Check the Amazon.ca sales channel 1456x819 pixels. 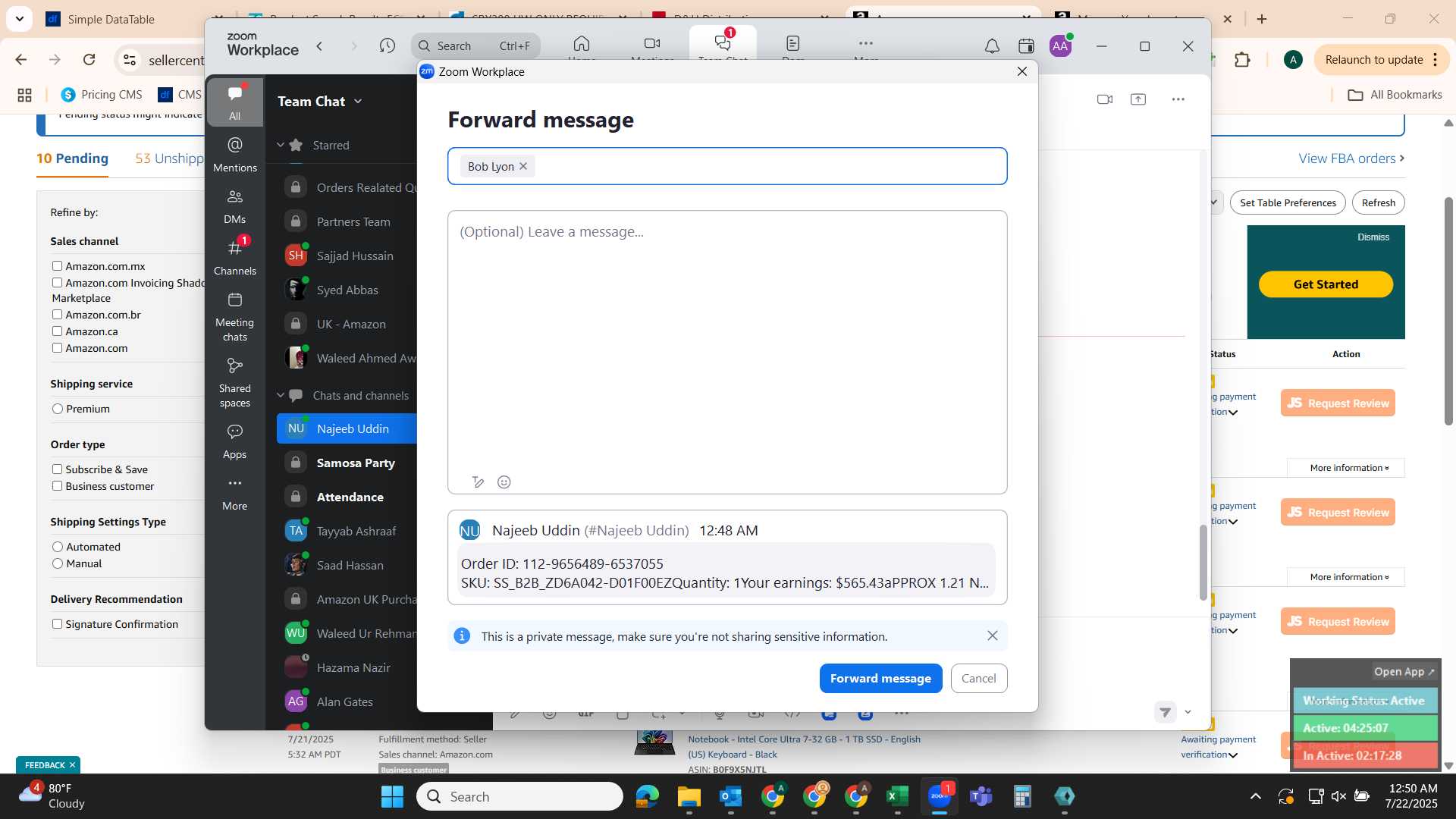coord(57,331)
